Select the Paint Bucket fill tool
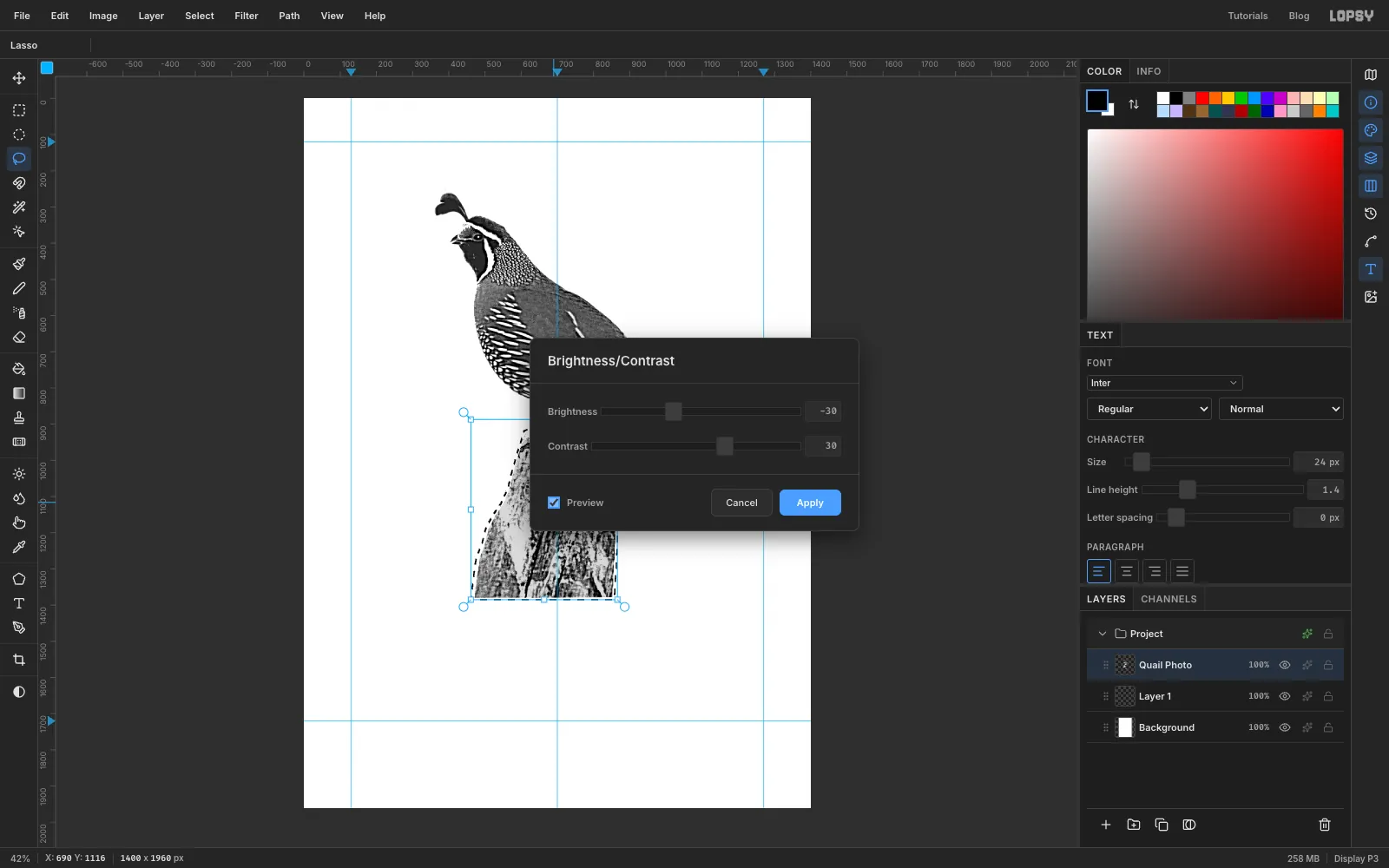 pyautogui.click(x=18, y=369)
